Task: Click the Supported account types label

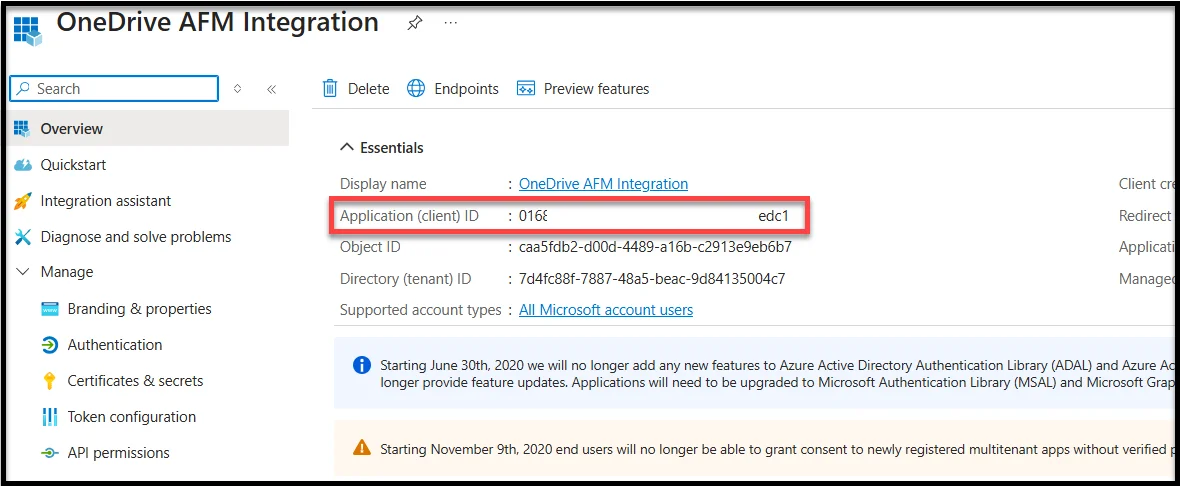Action: (421, 310)
